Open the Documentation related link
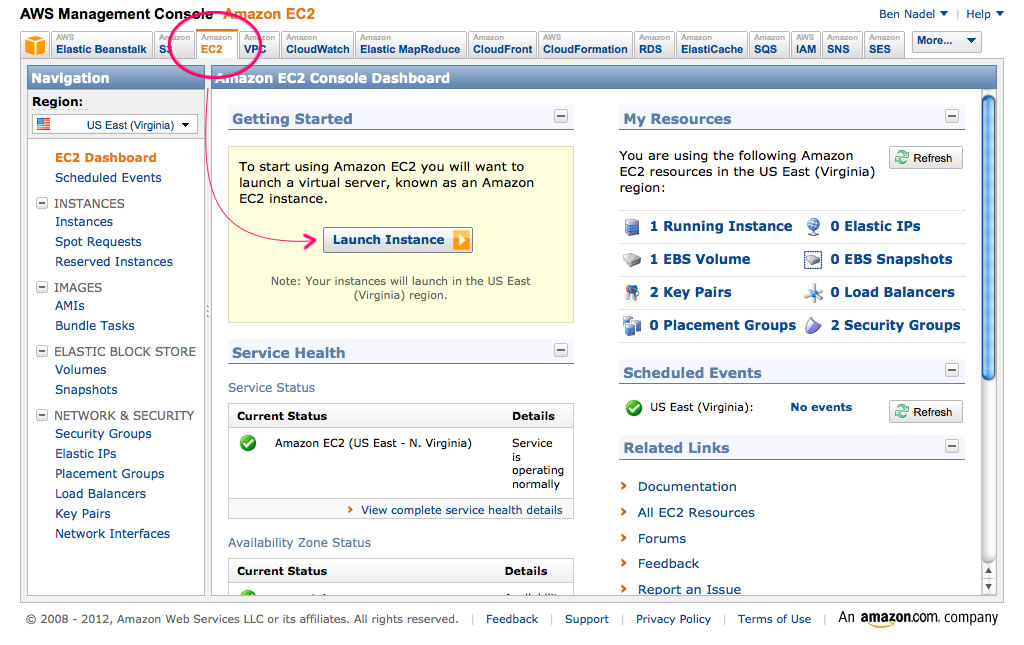The height and width of the screenshot is (645, 1024). 687,486
